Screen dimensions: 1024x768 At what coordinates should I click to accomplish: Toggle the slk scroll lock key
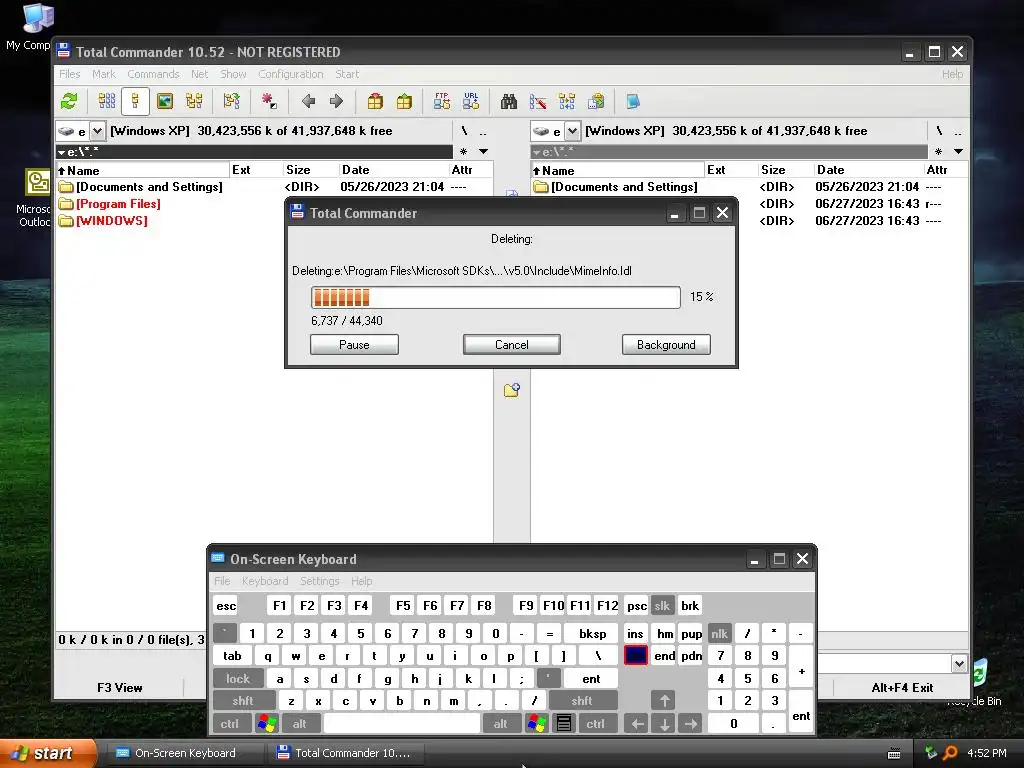pos(662,605)
